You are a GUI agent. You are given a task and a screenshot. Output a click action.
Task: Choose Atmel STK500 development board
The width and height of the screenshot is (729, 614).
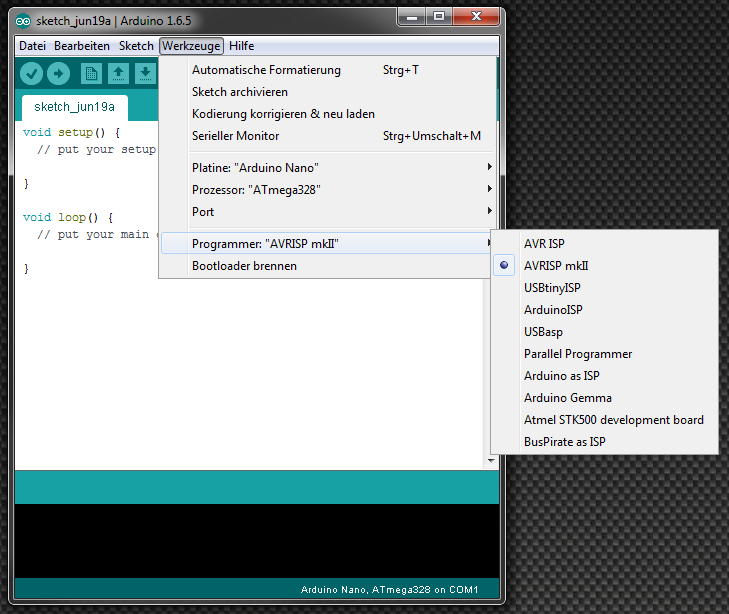point(604,420)
